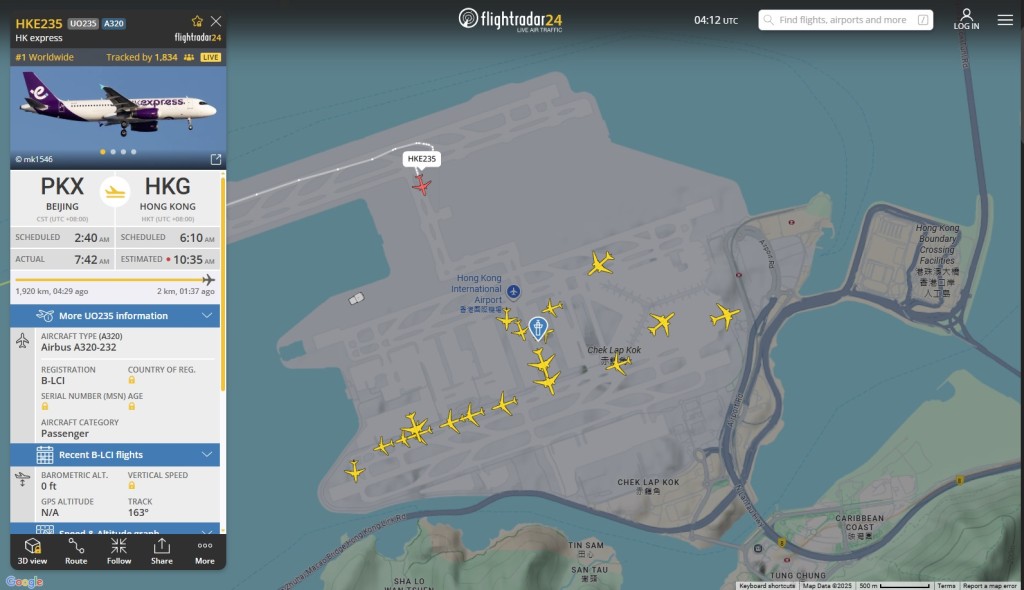Open More options in bottom toolbar

(x=204, y=551)
